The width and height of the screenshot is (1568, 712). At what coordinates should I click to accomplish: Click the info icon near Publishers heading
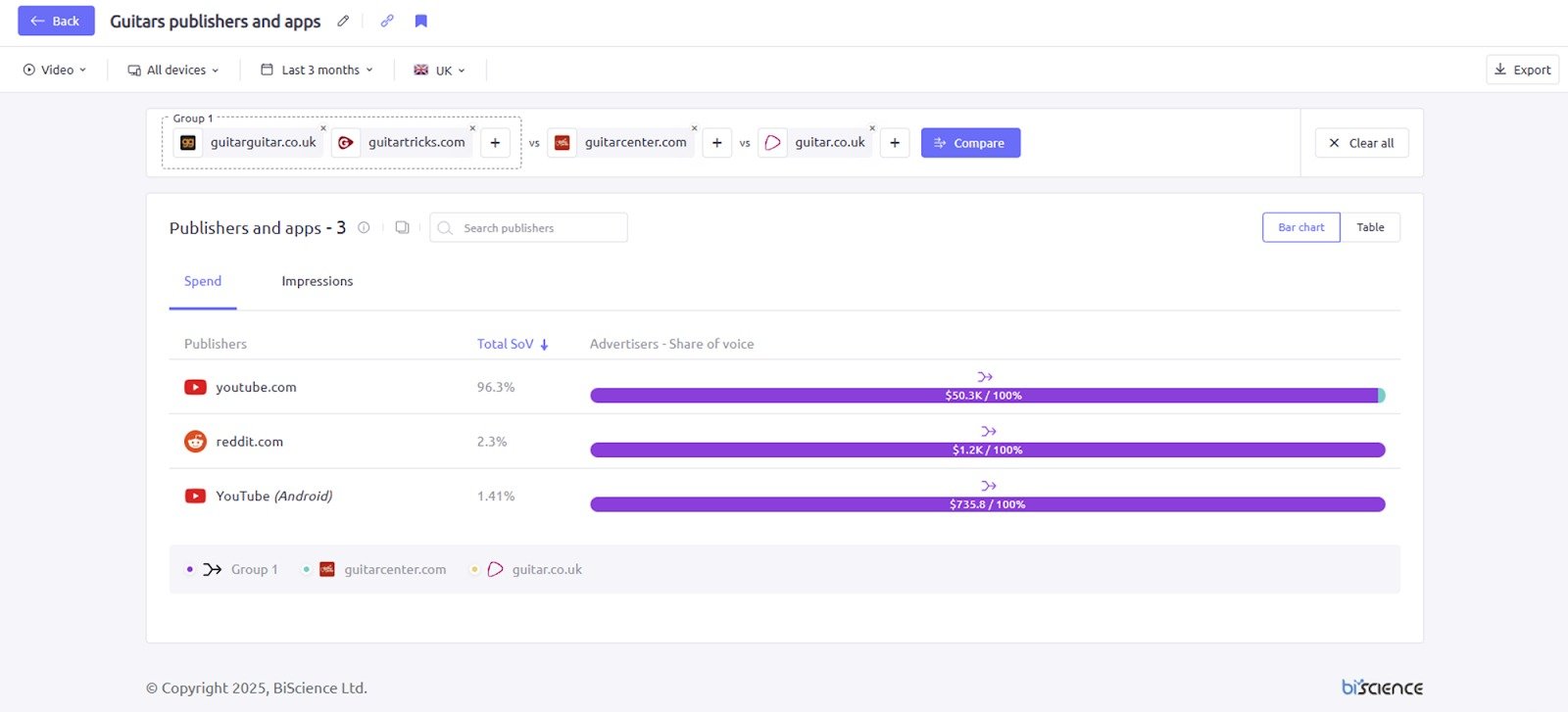(x=364, y=227)
